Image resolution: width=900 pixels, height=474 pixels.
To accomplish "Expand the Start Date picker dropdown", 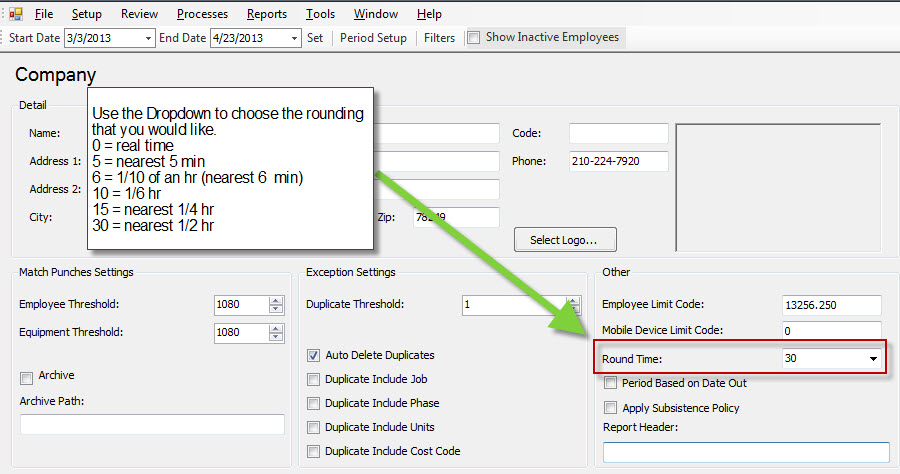I will (148, 38).
